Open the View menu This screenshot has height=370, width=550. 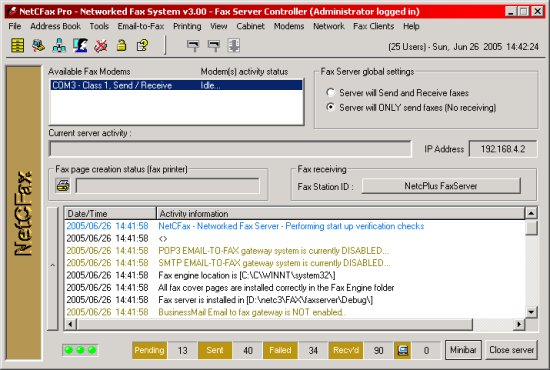219,26
